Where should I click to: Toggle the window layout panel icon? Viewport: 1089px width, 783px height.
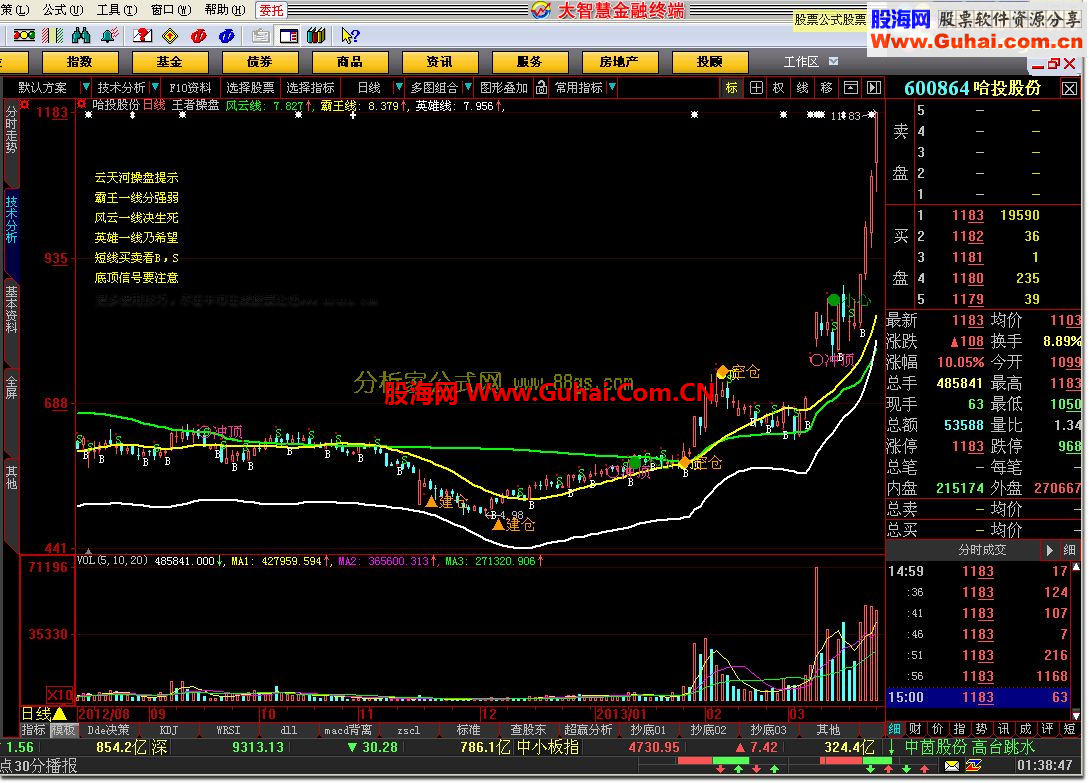tap(289, 35)
